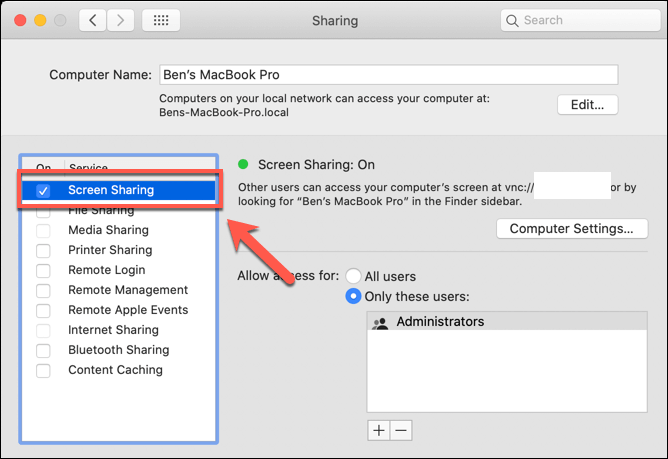Click the magnifying glass search icon
This screenshot has width=668, height=459.
[x=512, y=20]
